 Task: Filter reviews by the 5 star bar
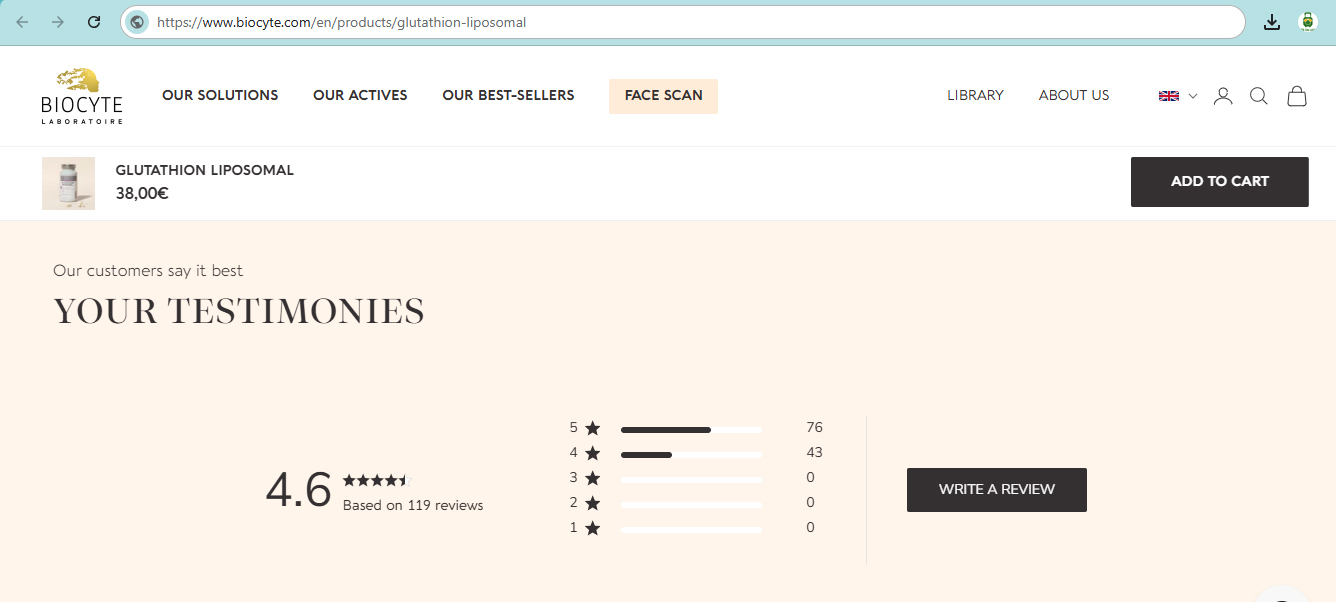point(691,430)
